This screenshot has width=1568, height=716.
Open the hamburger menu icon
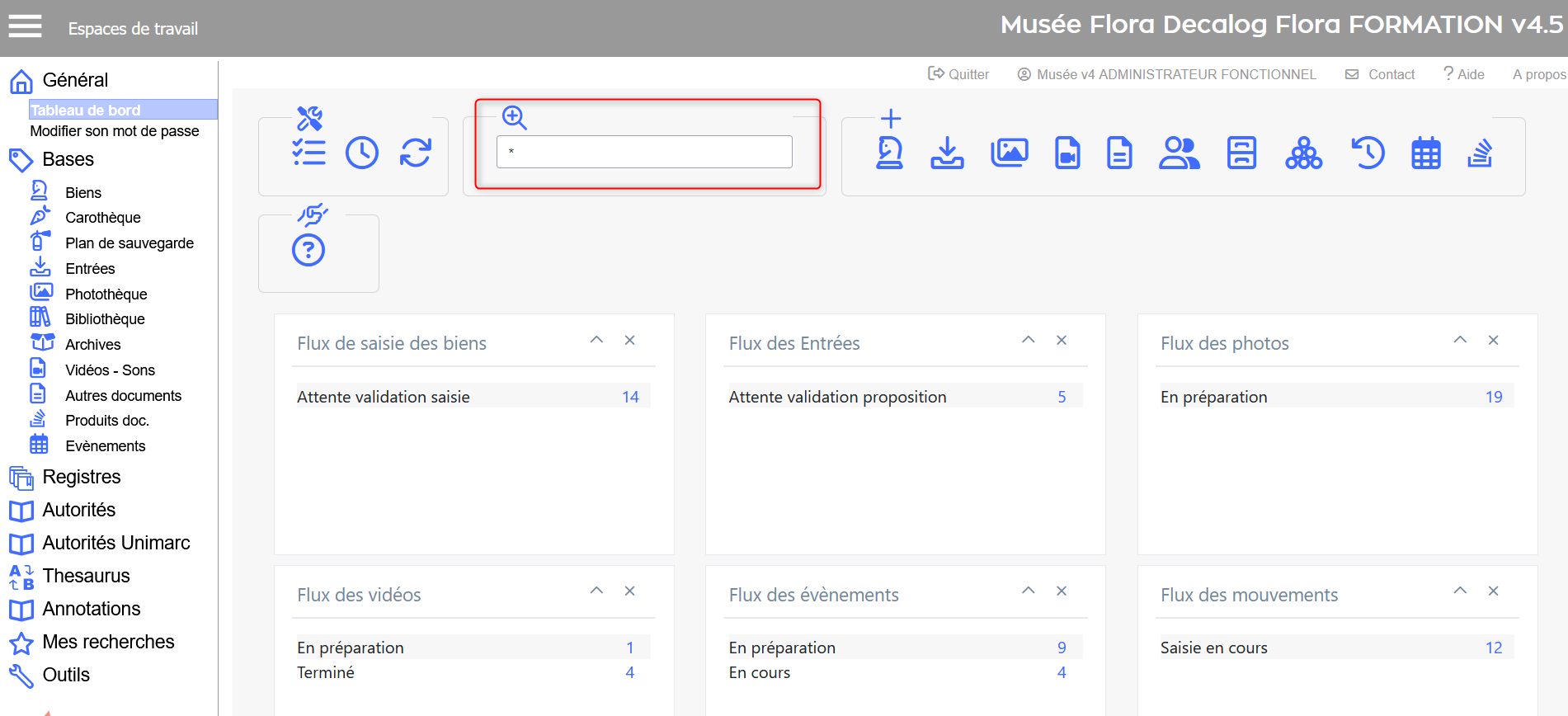click(x=25, y=27)
